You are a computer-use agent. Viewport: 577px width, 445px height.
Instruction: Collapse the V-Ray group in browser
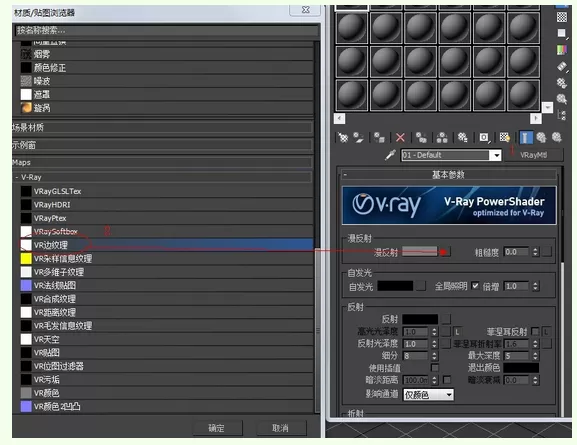coord(162,177)
